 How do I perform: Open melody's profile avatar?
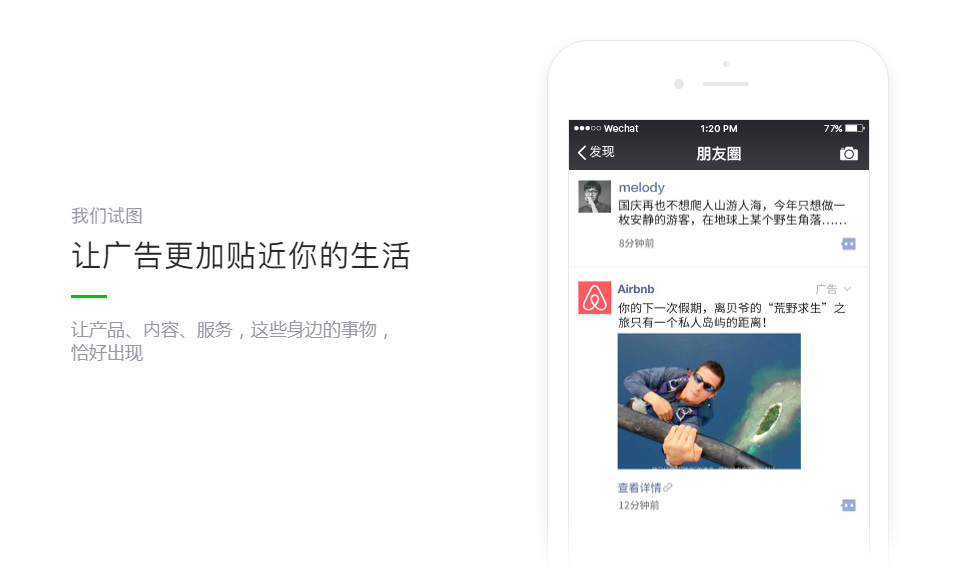(594, 196)
